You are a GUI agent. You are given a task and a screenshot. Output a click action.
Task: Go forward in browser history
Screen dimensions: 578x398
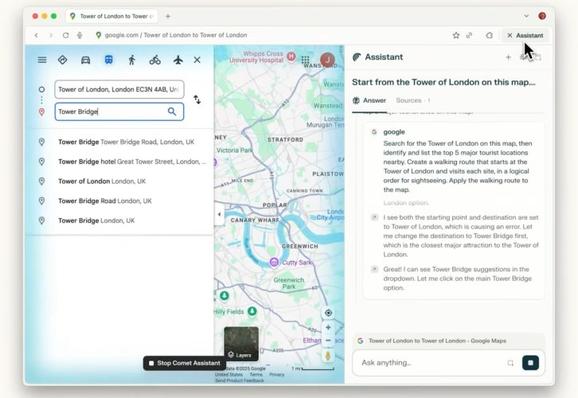click(x=51, y=35)
